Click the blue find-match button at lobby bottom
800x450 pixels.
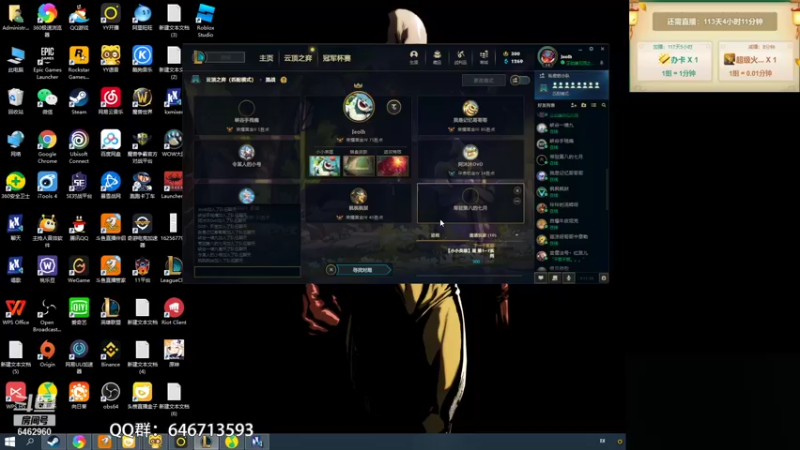(x=363, y=270)
